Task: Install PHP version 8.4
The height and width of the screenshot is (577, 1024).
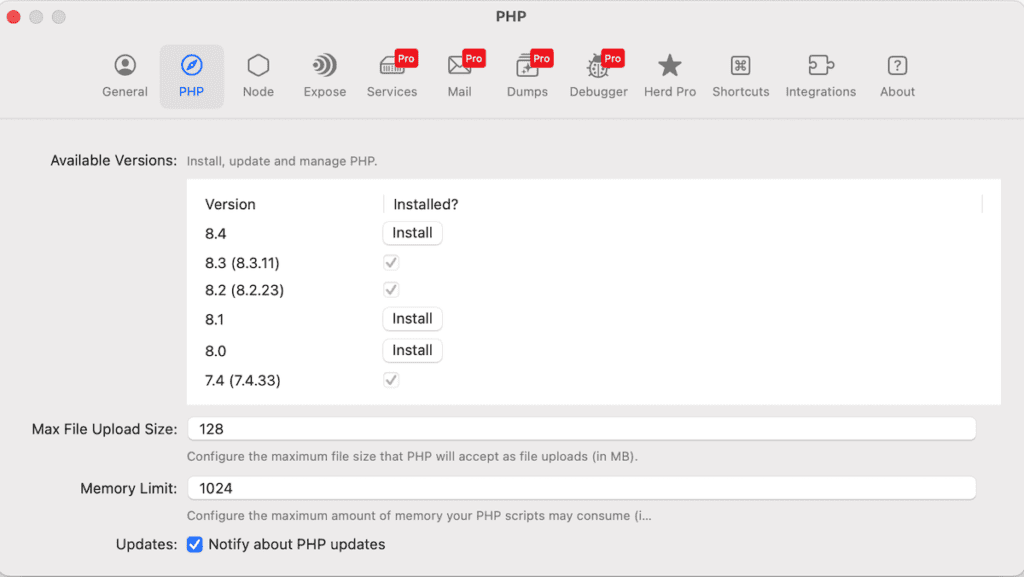Action: point(412,233)
